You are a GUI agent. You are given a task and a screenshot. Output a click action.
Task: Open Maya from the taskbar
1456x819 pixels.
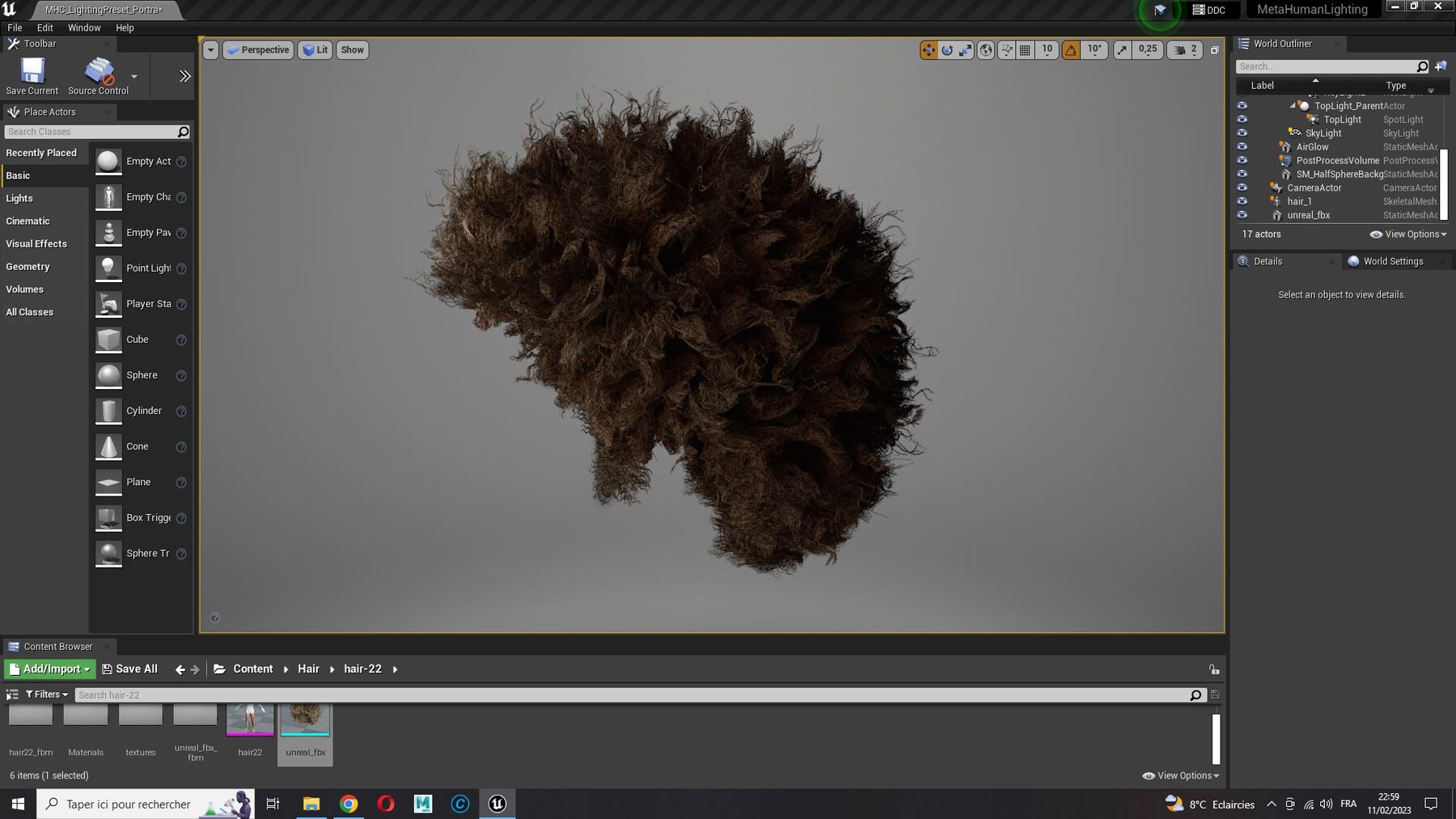(423, 804)
